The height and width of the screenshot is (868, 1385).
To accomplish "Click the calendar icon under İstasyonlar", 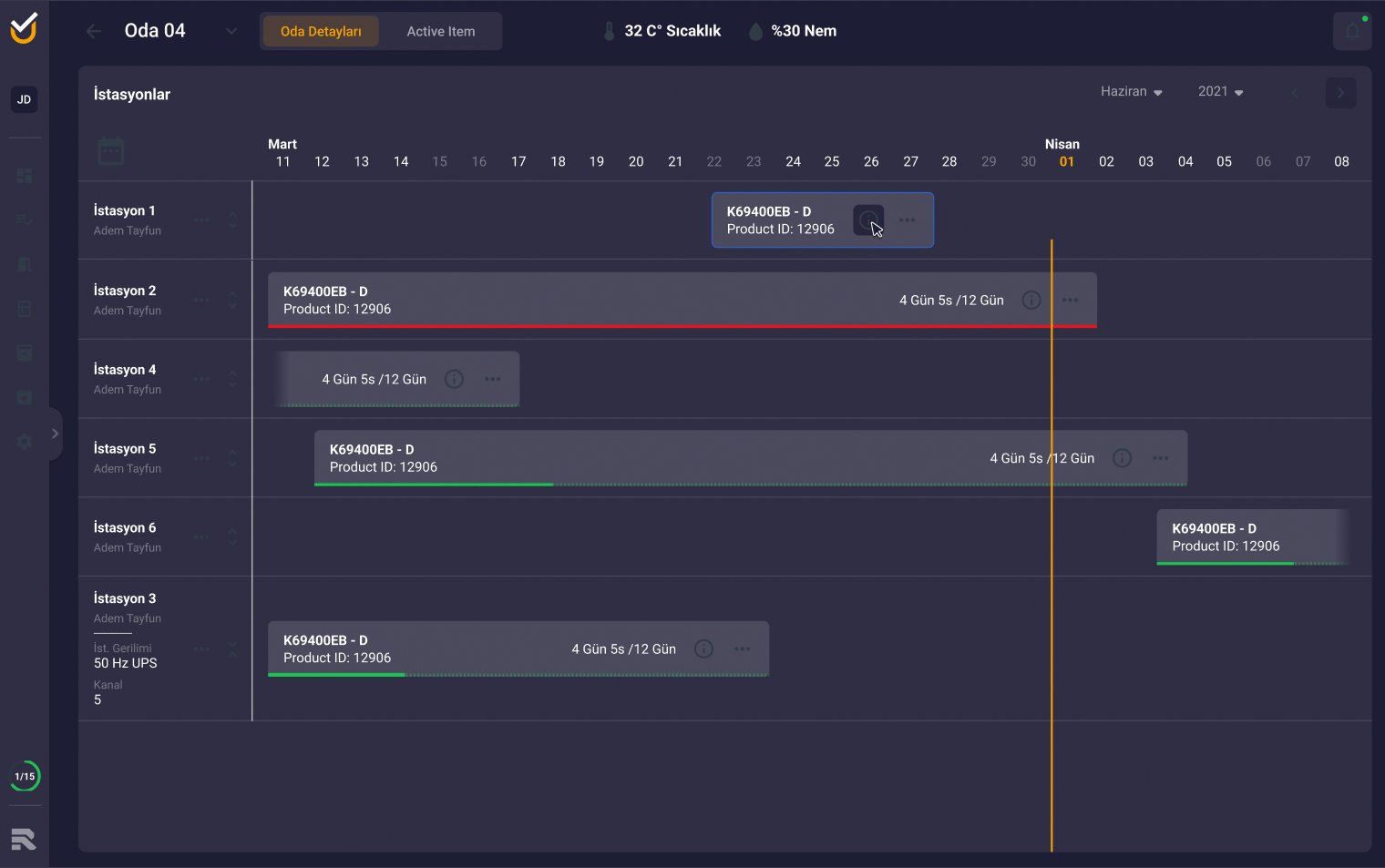I will [110, 151].
